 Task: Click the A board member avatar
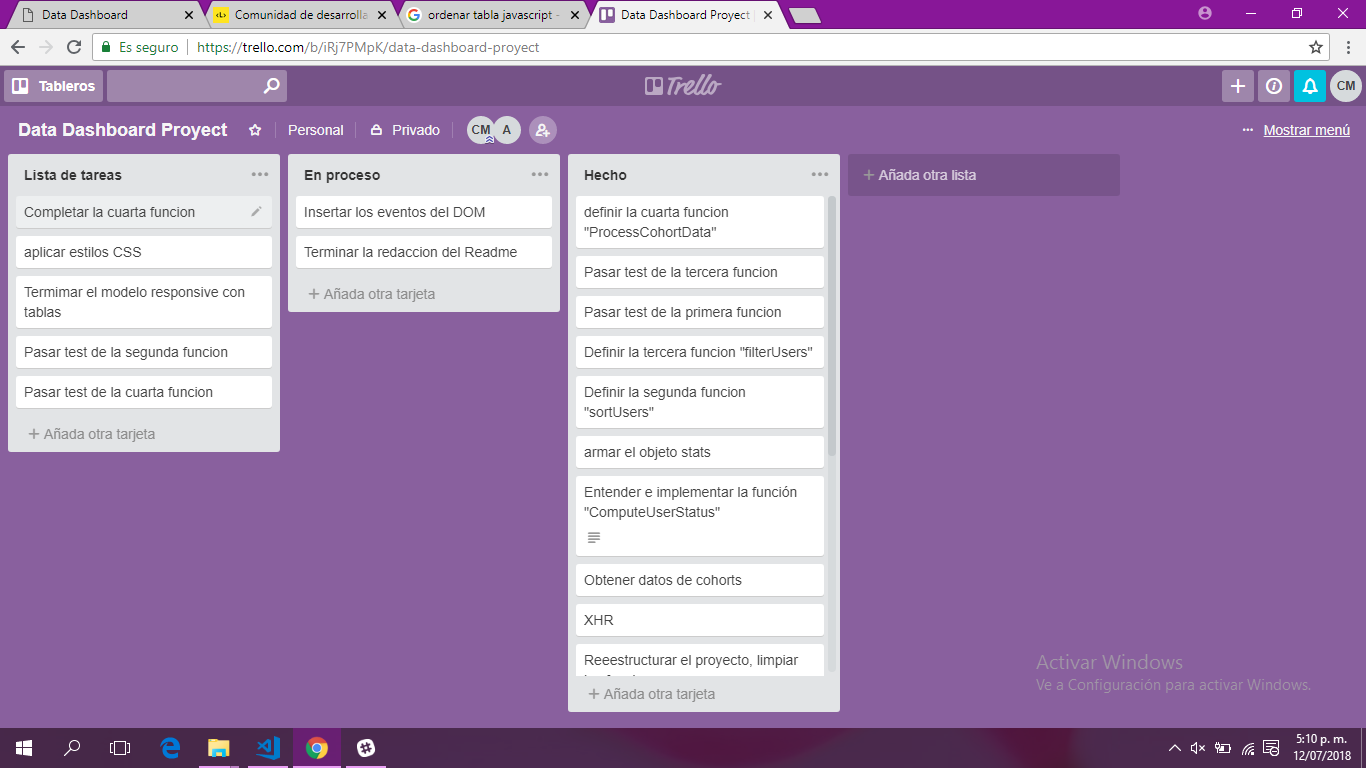click(x=507, y=130)
